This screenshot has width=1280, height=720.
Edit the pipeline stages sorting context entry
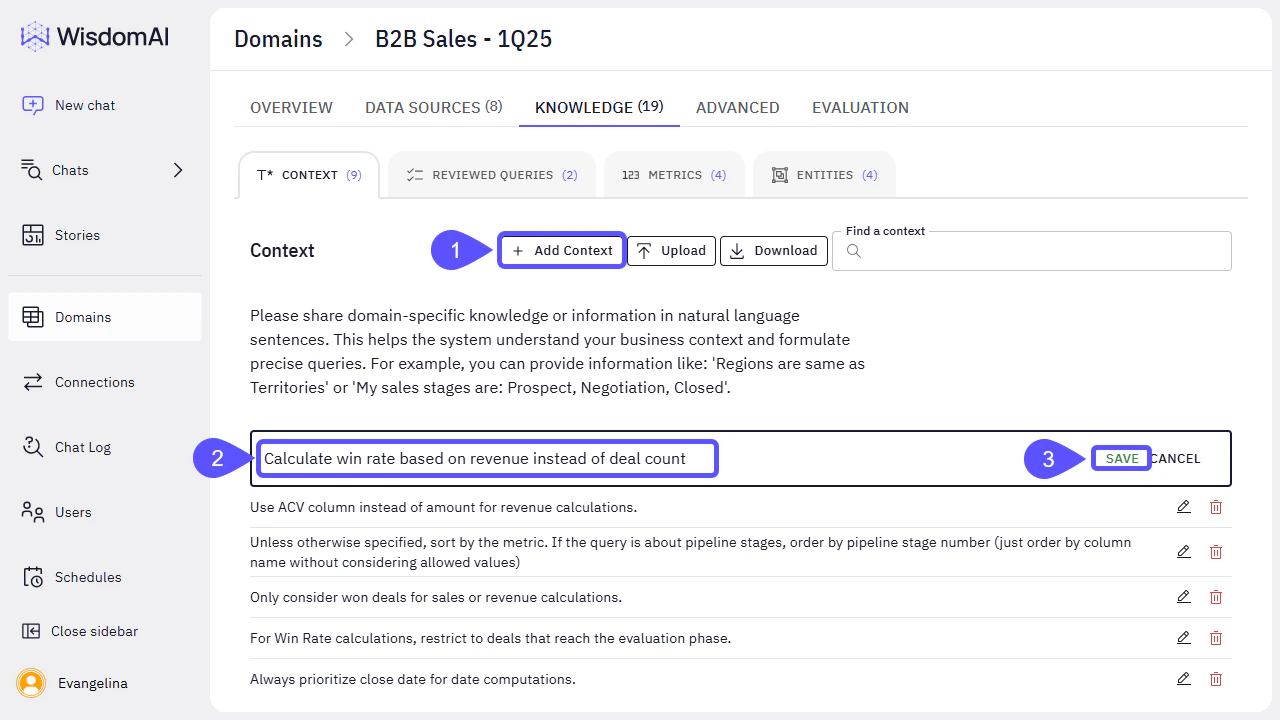click(x=1184, y=551)
